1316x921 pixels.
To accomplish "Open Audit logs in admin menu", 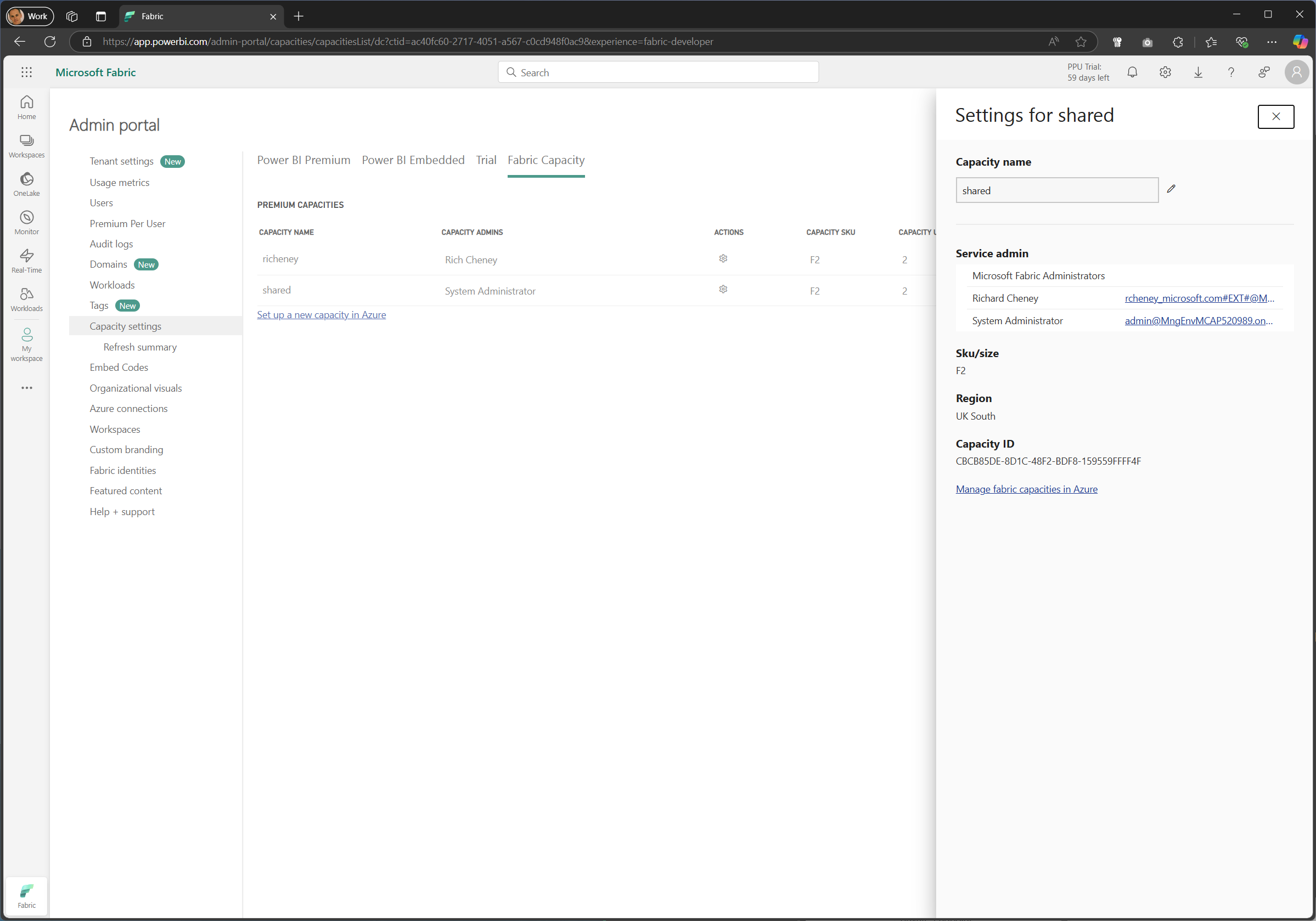I will [111, 244].
